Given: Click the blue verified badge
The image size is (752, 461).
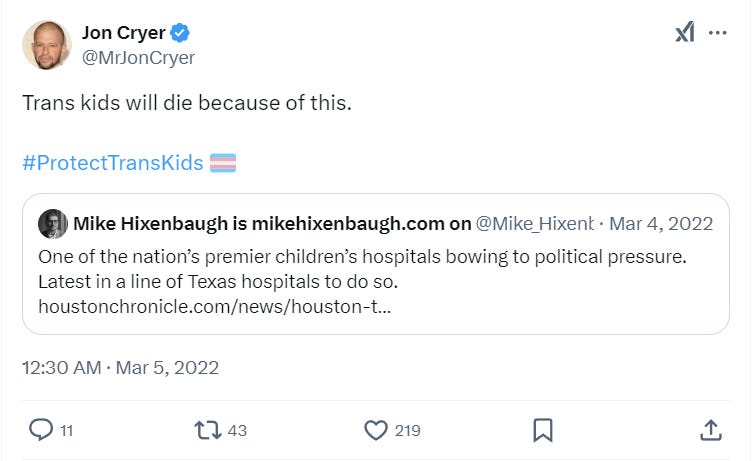Looking at the screenshot, I should click(x=180, y=33).
